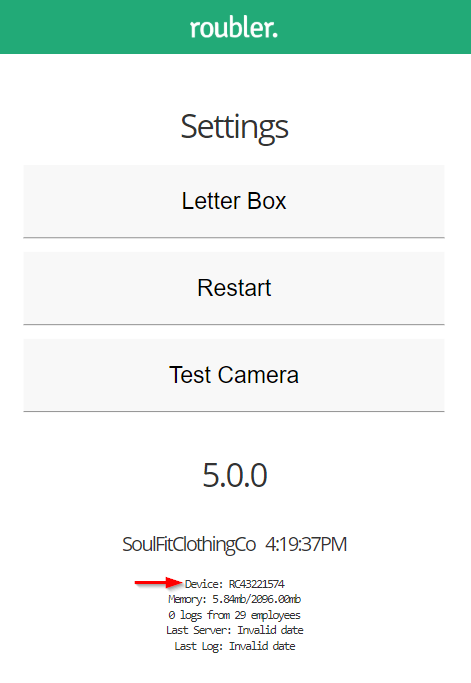Click the 5.0.0 version number
Image resolution: width=471 pixels, height=683 pixels.
(x=235, y=475)
